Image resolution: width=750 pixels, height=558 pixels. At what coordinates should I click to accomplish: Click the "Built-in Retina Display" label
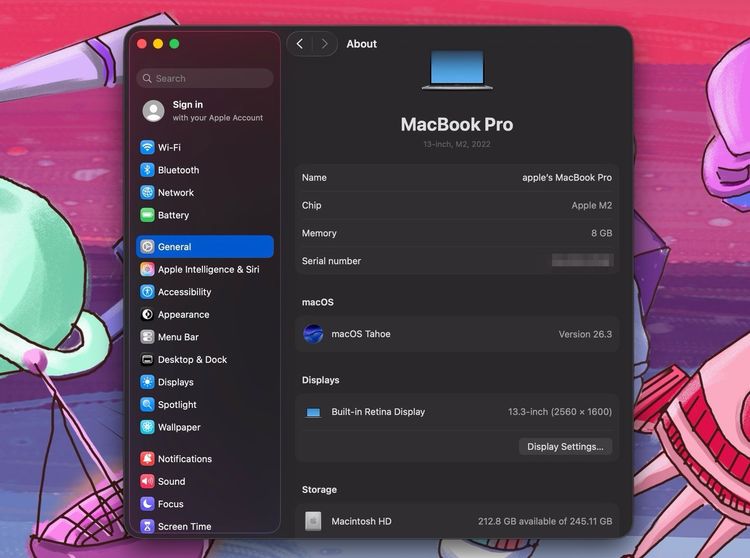click(378, 412)
